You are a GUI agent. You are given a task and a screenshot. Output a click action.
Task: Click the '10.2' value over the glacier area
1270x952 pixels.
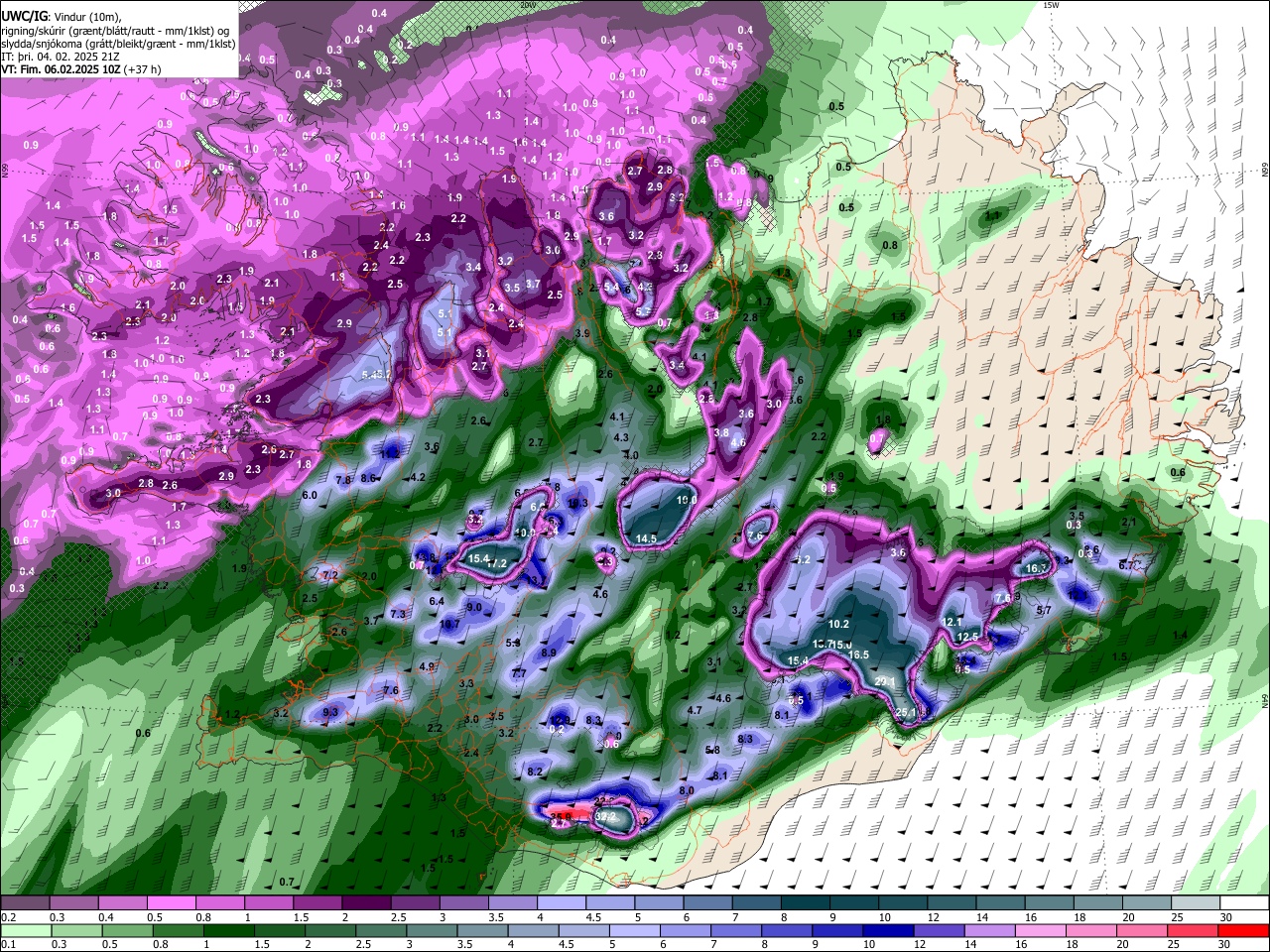pyautogui.click(x=838, y=624)
